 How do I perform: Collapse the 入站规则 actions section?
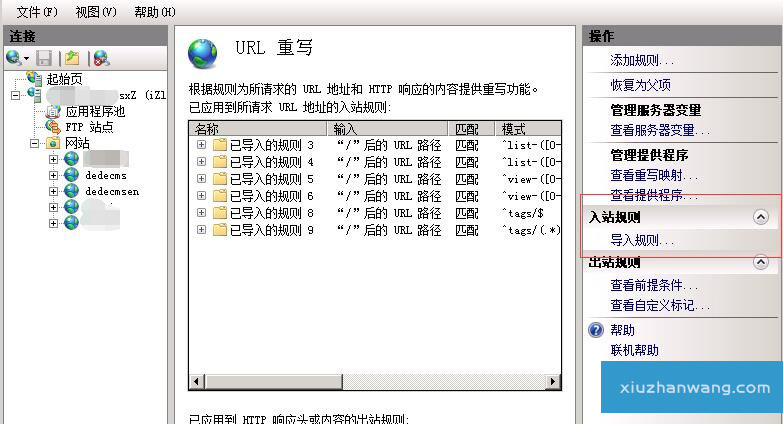pyautogui.click(x=760, y=217)
